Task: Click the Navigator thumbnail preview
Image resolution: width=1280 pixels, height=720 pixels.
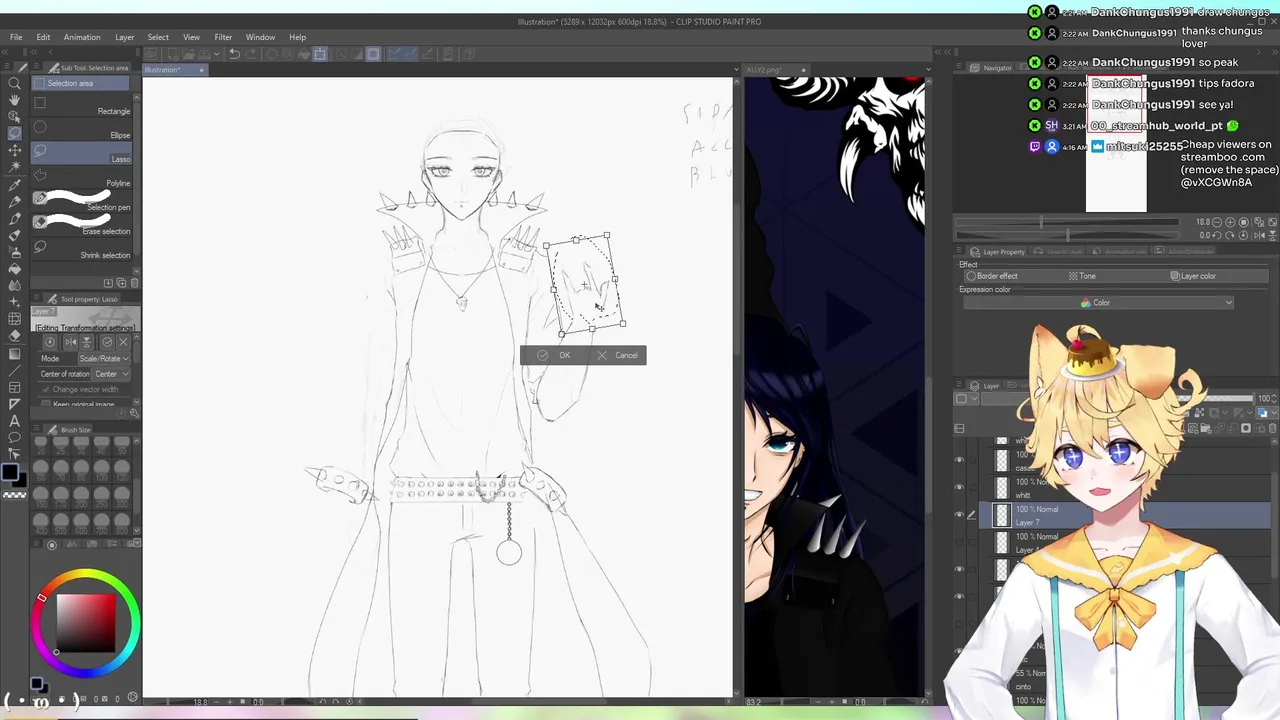Action: [x=1116, y=143]
